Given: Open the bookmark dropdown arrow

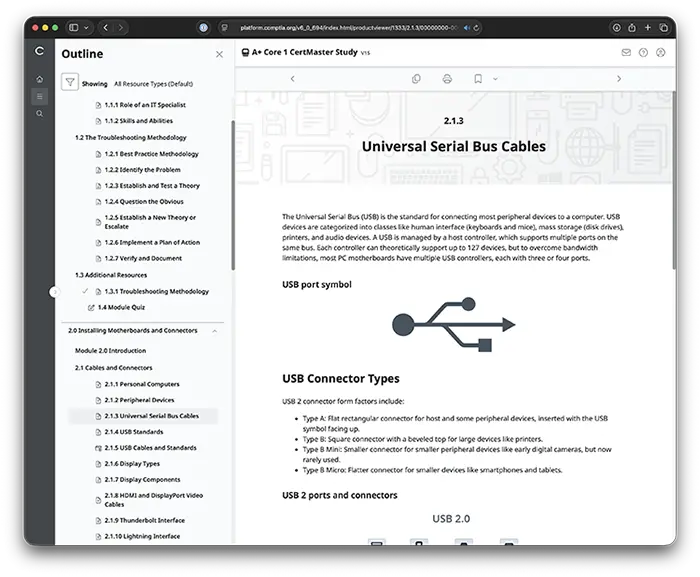Looking at the screenshot, I should click(x=496, y=78).
